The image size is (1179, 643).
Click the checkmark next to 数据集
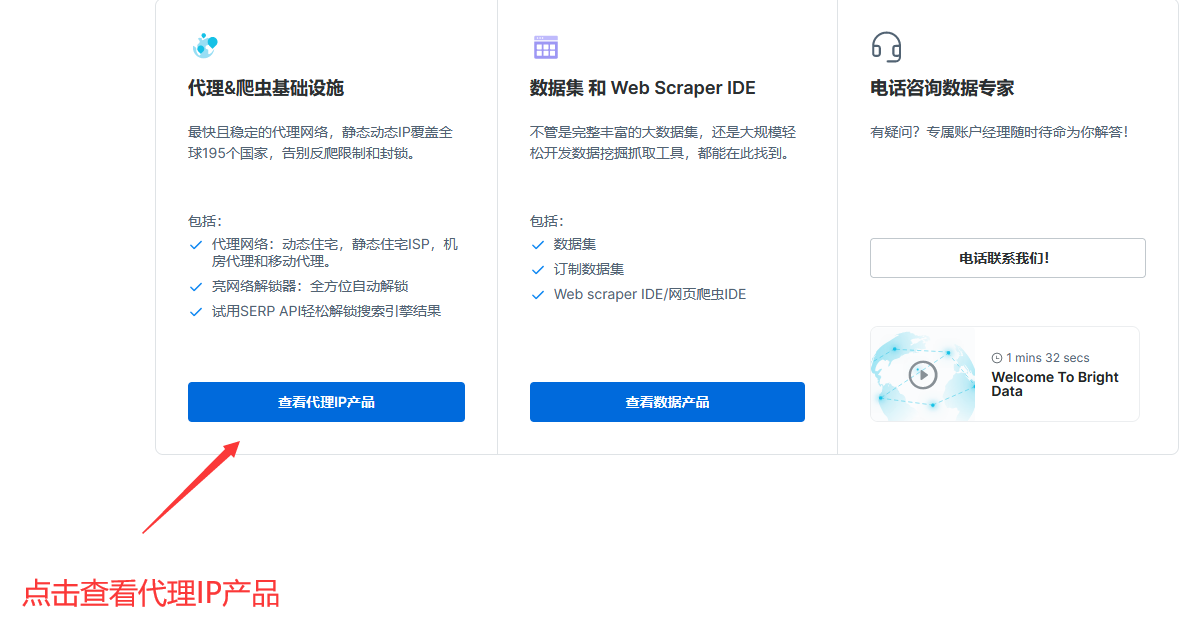tap(537, 244)
